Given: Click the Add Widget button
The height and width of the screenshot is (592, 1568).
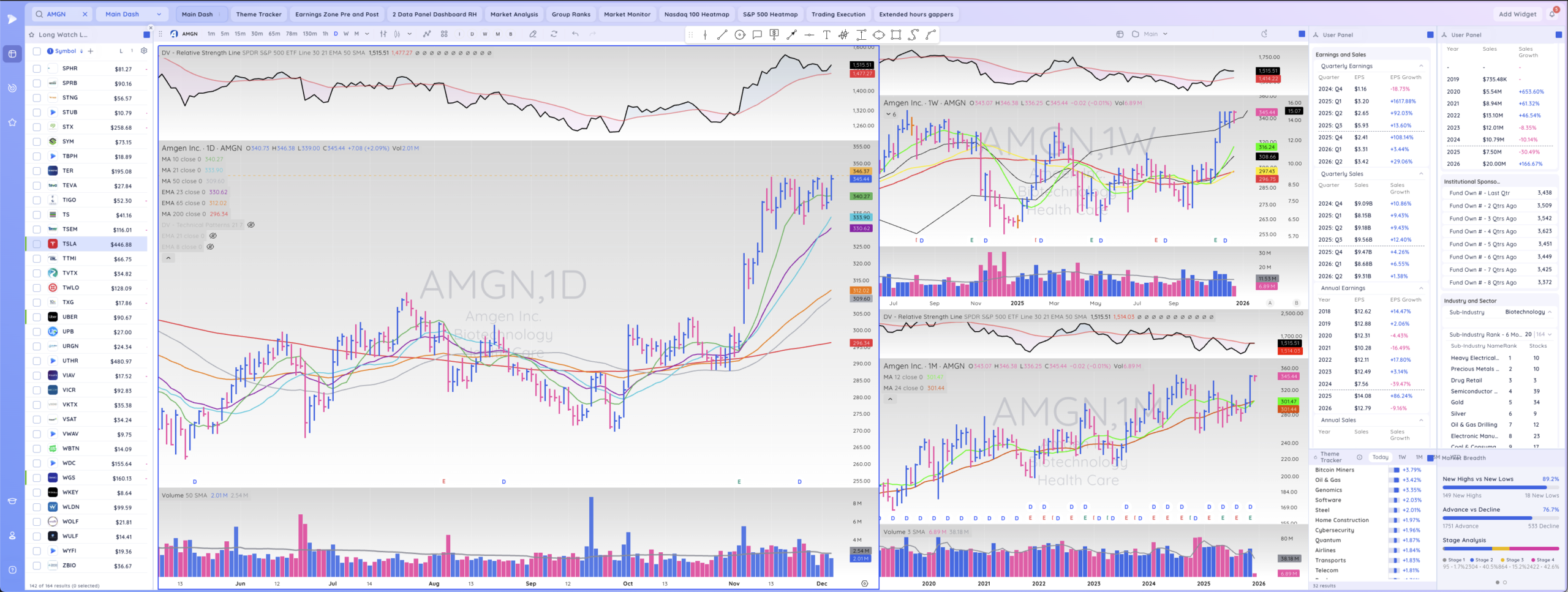Looking at the screenshot, I should click(1517, 14).
